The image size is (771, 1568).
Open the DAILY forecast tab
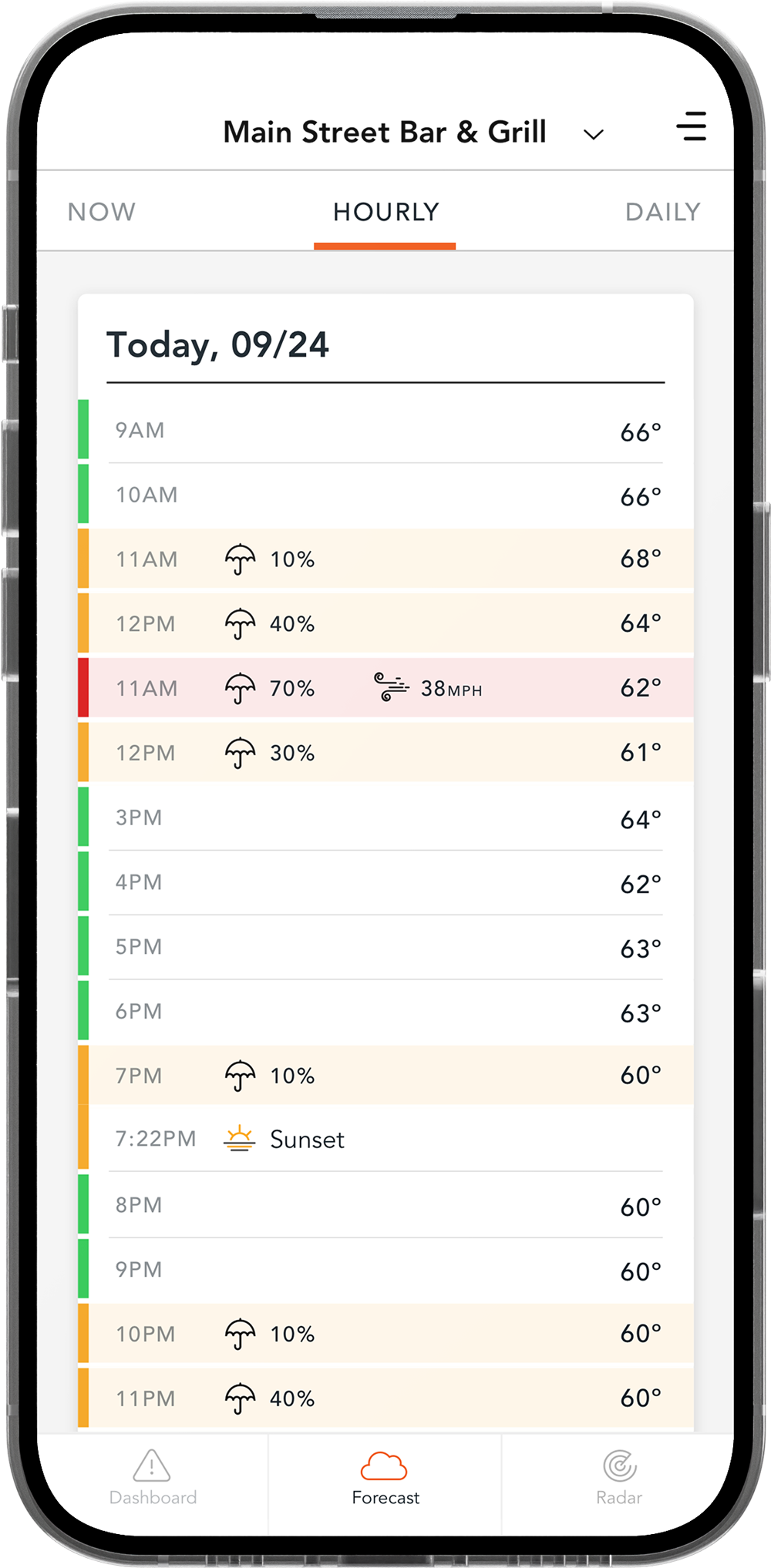[662, 212]
